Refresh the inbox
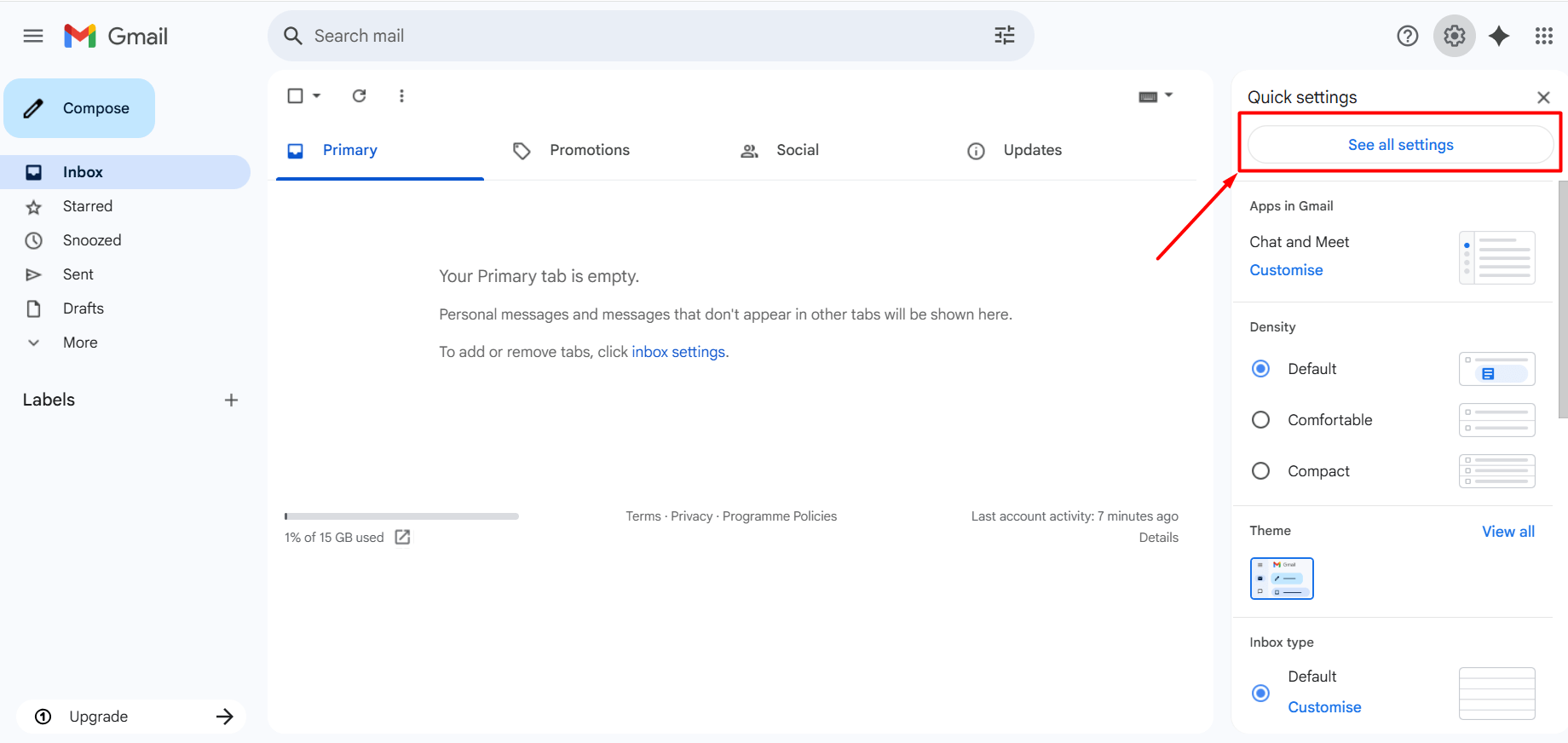The height and width of the screenshot is (743, 1568). click(360, 95)
